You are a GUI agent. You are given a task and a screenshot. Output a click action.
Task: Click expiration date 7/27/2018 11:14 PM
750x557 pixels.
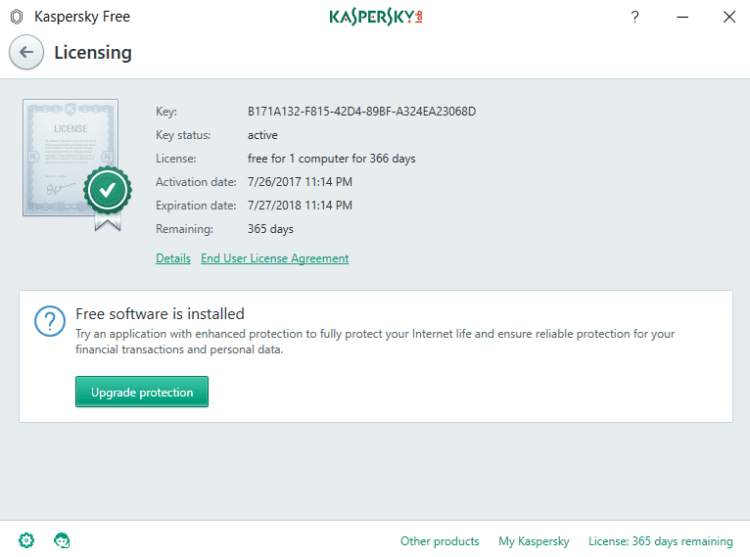(300, 205)
